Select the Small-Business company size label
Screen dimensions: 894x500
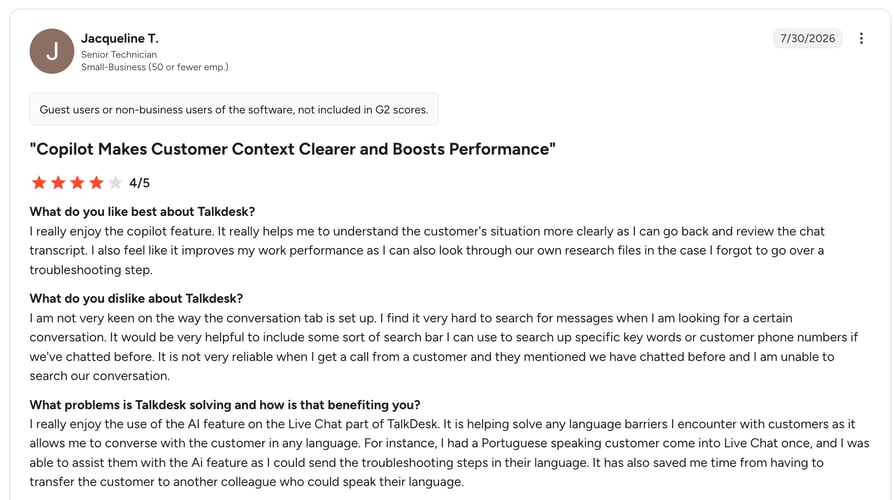pyautogui.click(x=155, y=67)
